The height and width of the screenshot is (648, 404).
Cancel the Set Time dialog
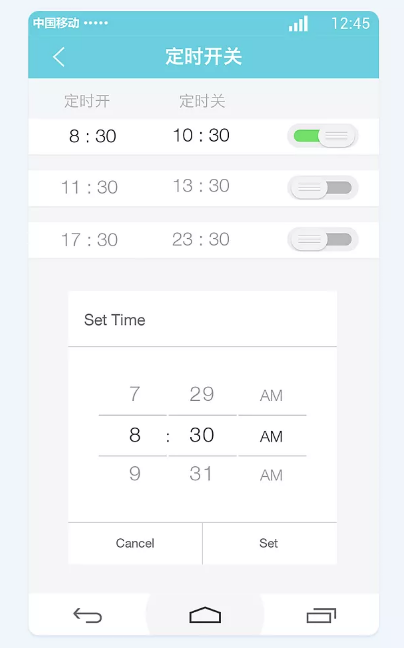tap(135, 543)
